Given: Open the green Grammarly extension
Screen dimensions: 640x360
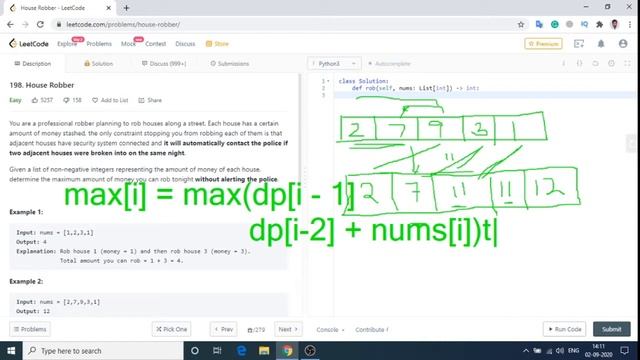Looking at the screenshot, I should point(554,24).
